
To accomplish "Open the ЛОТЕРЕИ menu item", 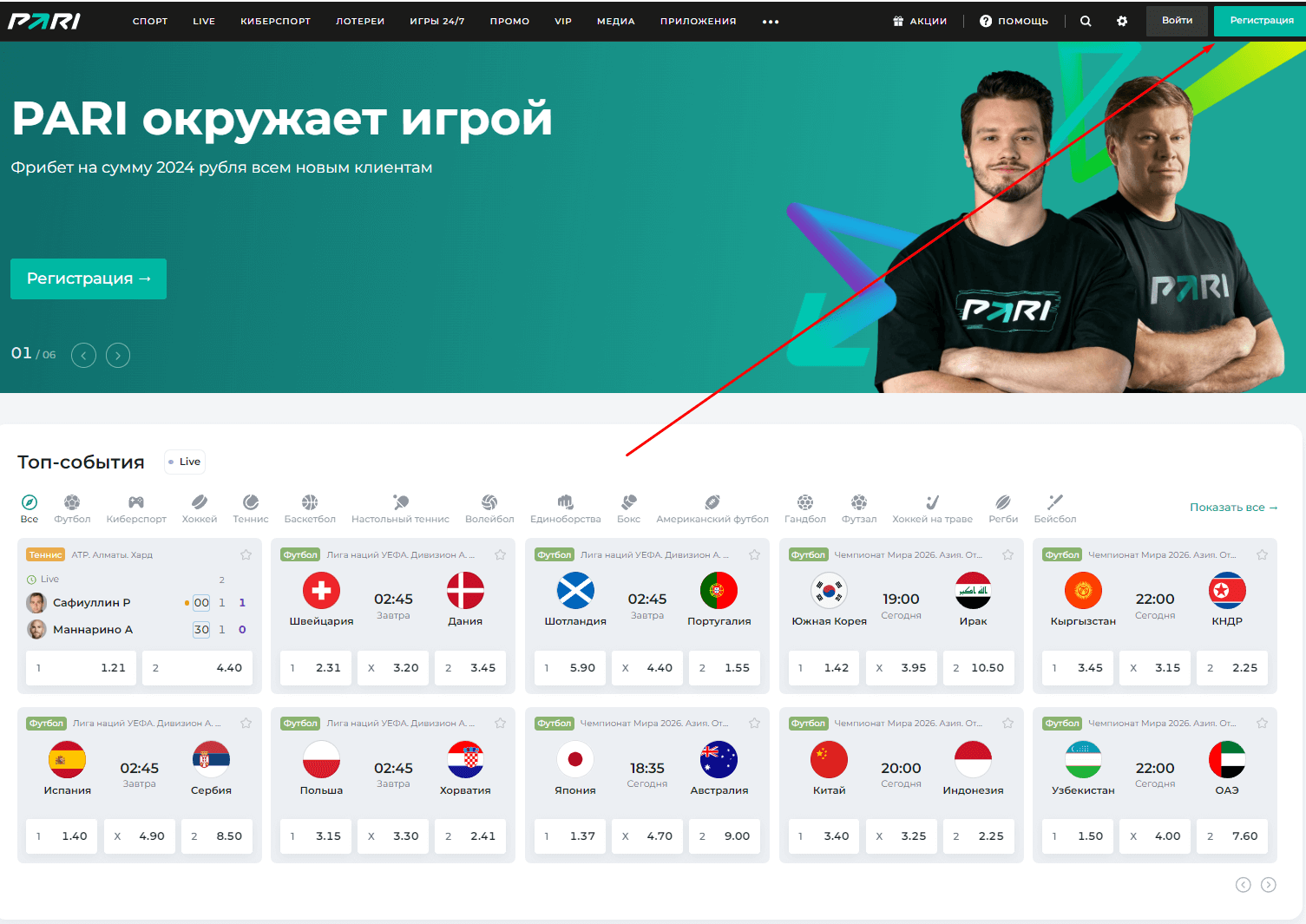I will 360,21.
